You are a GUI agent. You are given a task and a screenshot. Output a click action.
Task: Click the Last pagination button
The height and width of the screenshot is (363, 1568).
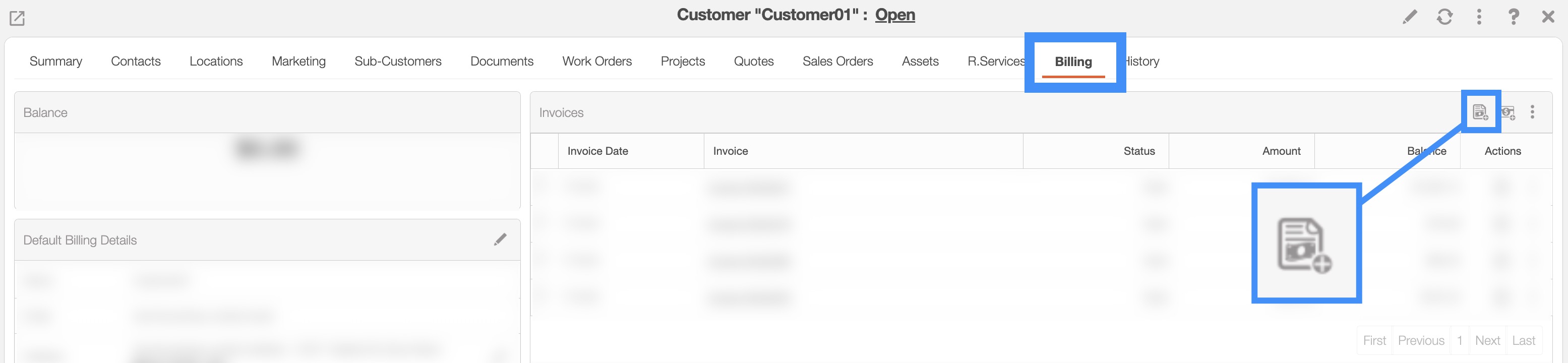1523,340
